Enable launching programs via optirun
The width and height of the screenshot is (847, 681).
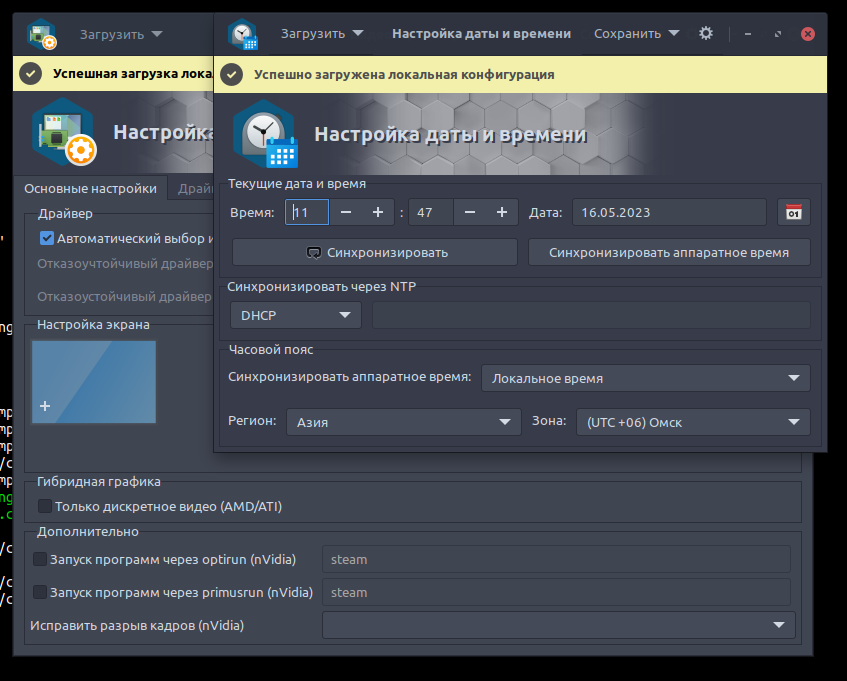click(40, 559)
